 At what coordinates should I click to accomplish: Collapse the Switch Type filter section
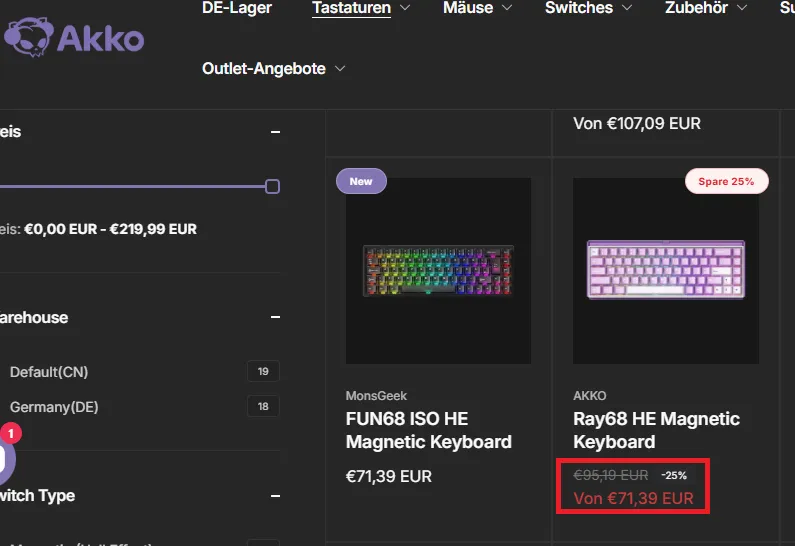pyautogui.click(x=275, y=496)
